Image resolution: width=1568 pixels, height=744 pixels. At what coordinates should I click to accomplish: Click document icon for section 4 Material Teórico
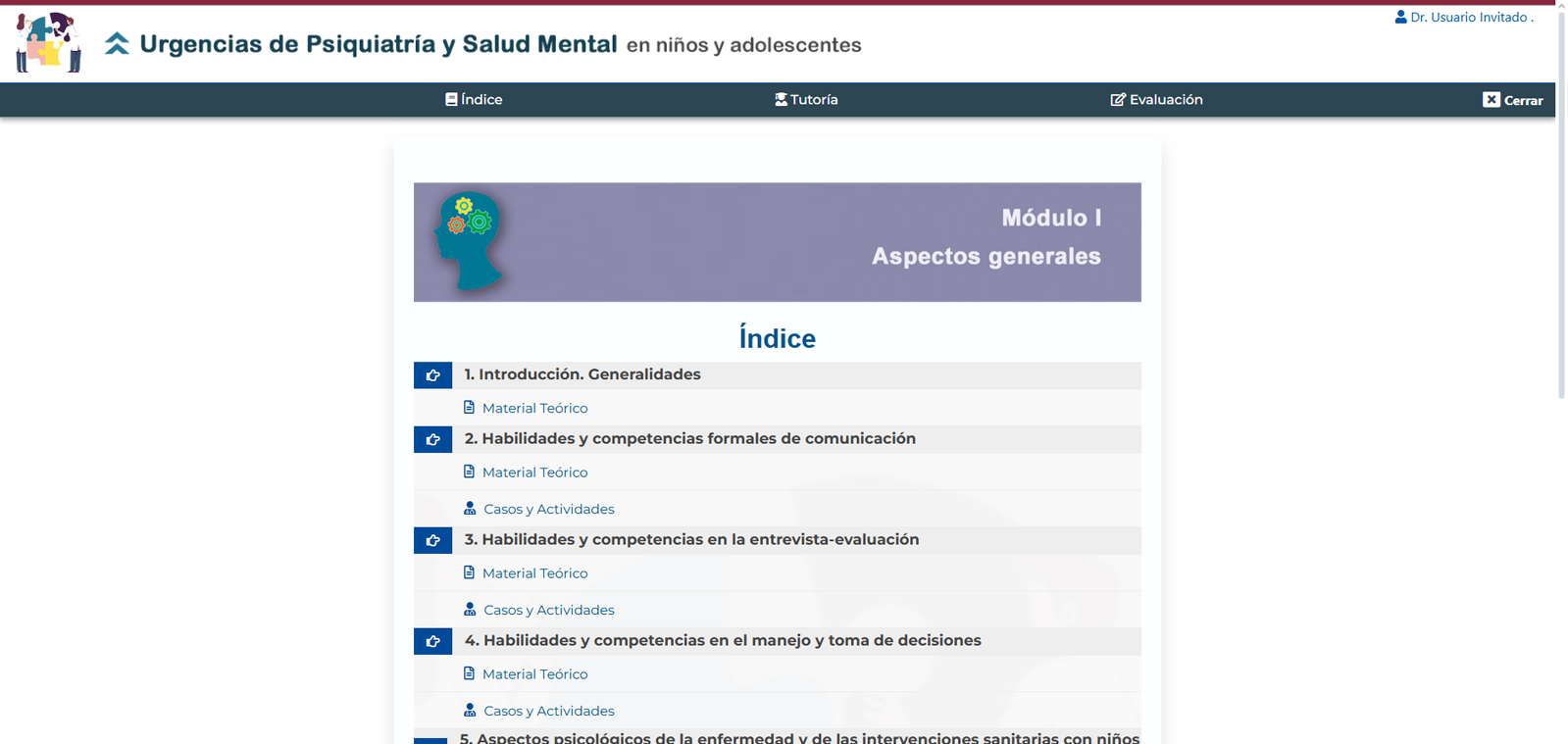[469, 673]
